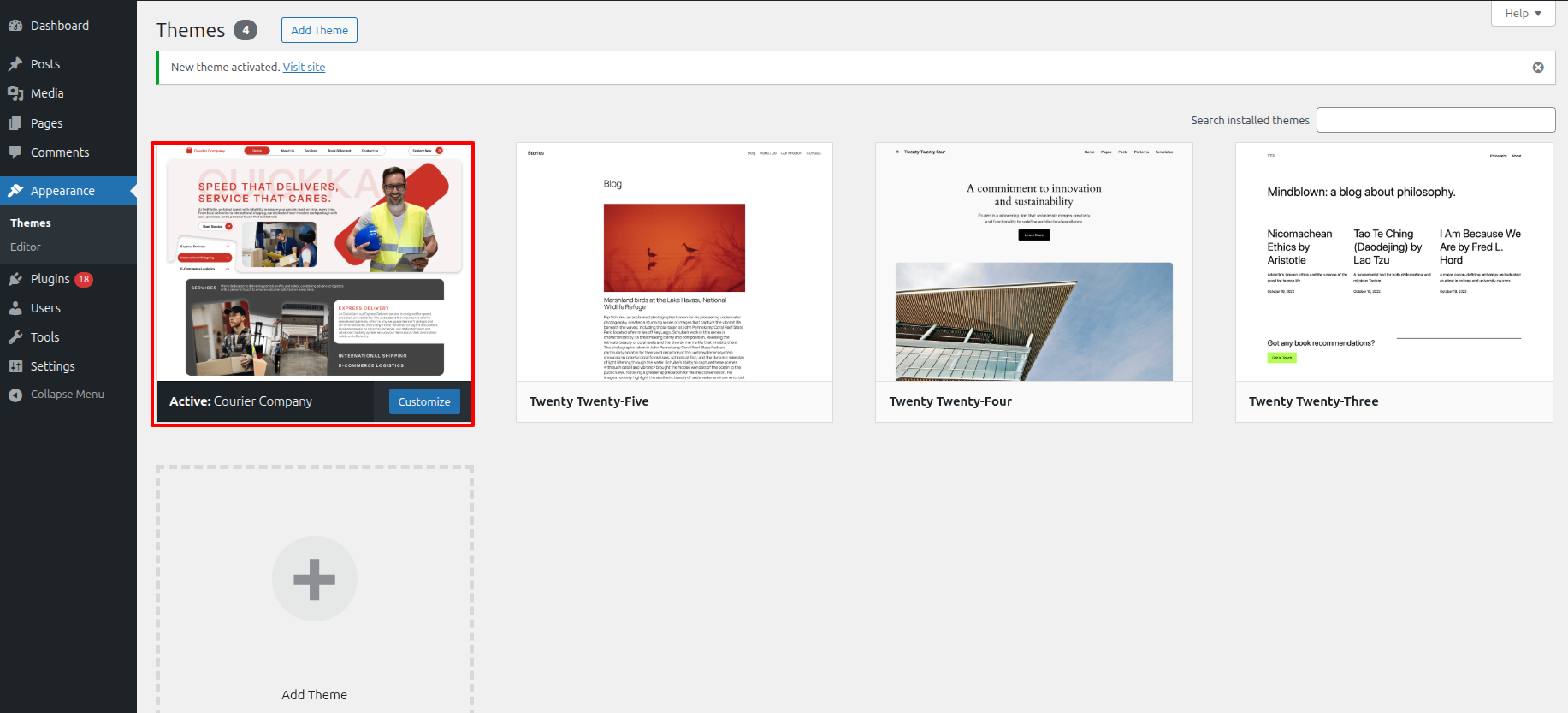Click the Posts pushpin icon
Viewport: 1568px width, 713px height.
15,64
